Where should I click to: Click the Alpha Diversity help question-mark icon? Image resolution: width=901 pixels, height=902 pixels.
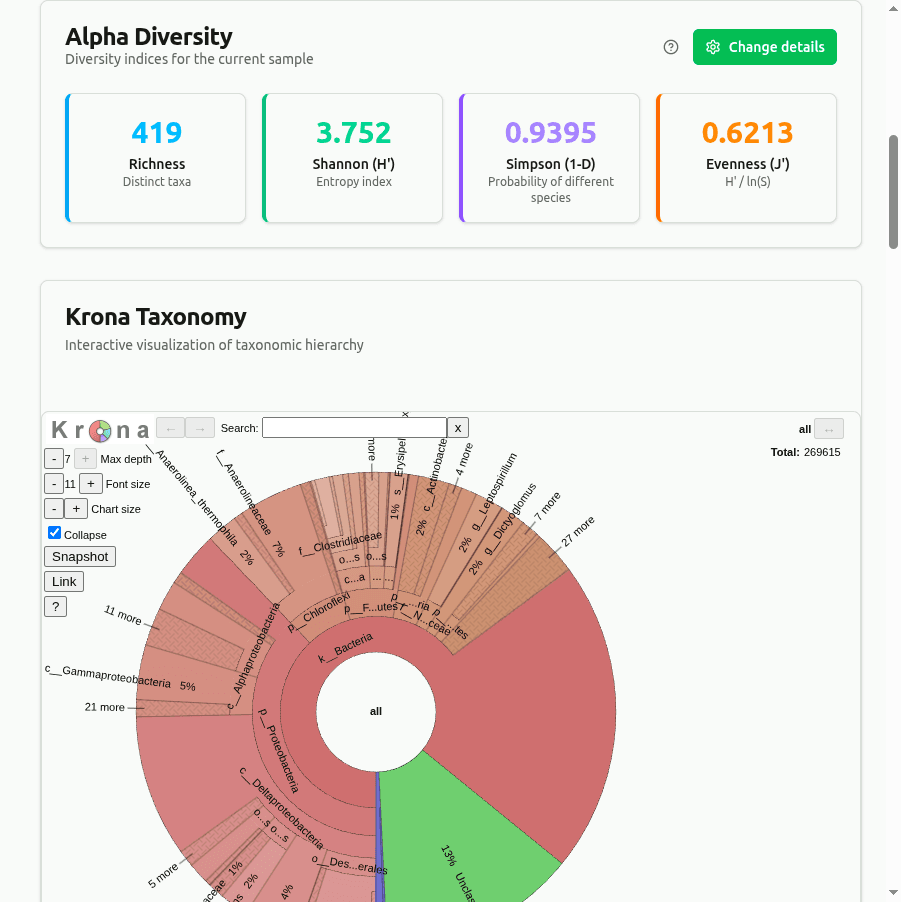pos(671,47)
